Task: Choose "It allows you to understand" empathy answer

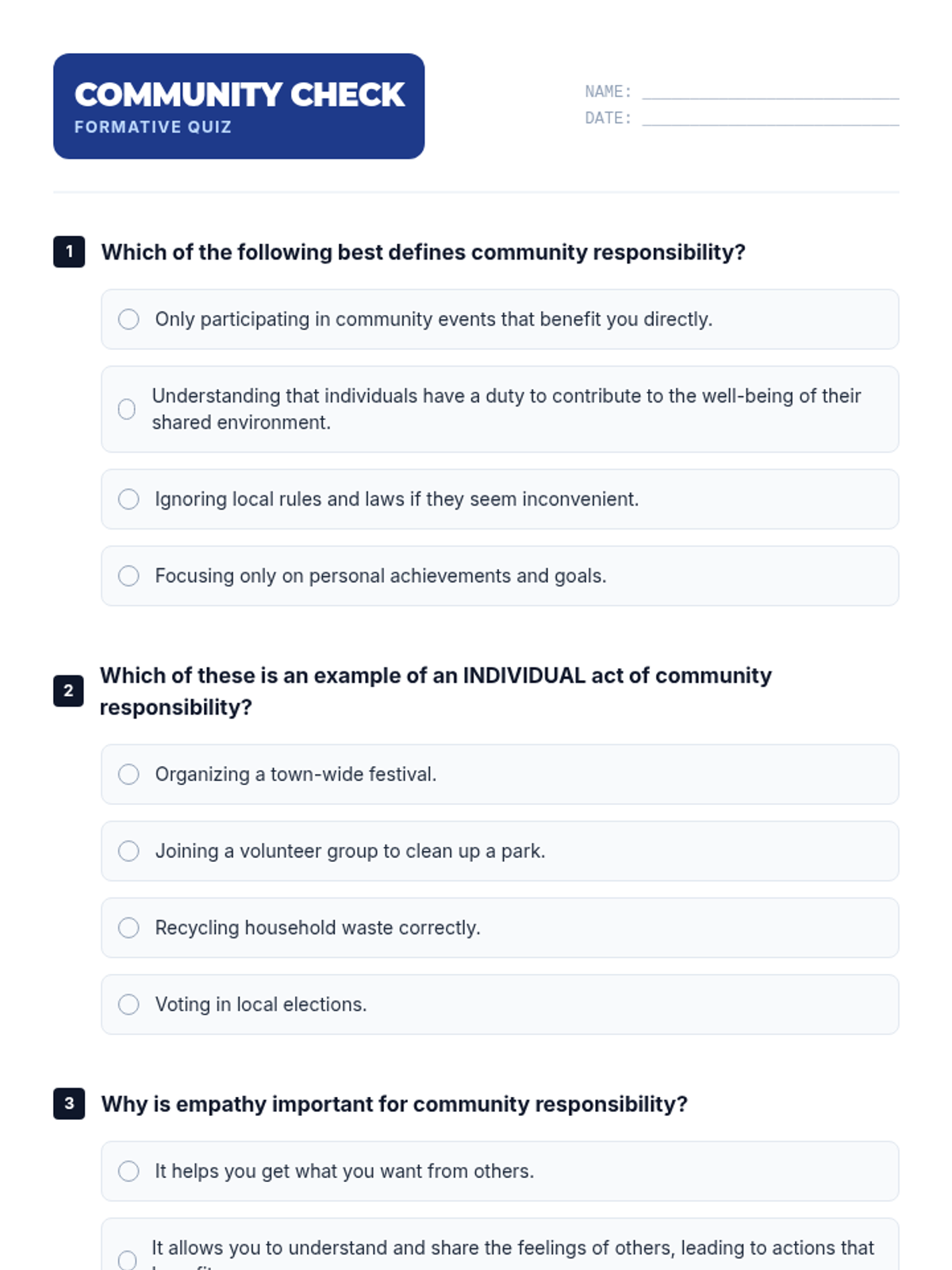Action: (x=127, y=1260)
